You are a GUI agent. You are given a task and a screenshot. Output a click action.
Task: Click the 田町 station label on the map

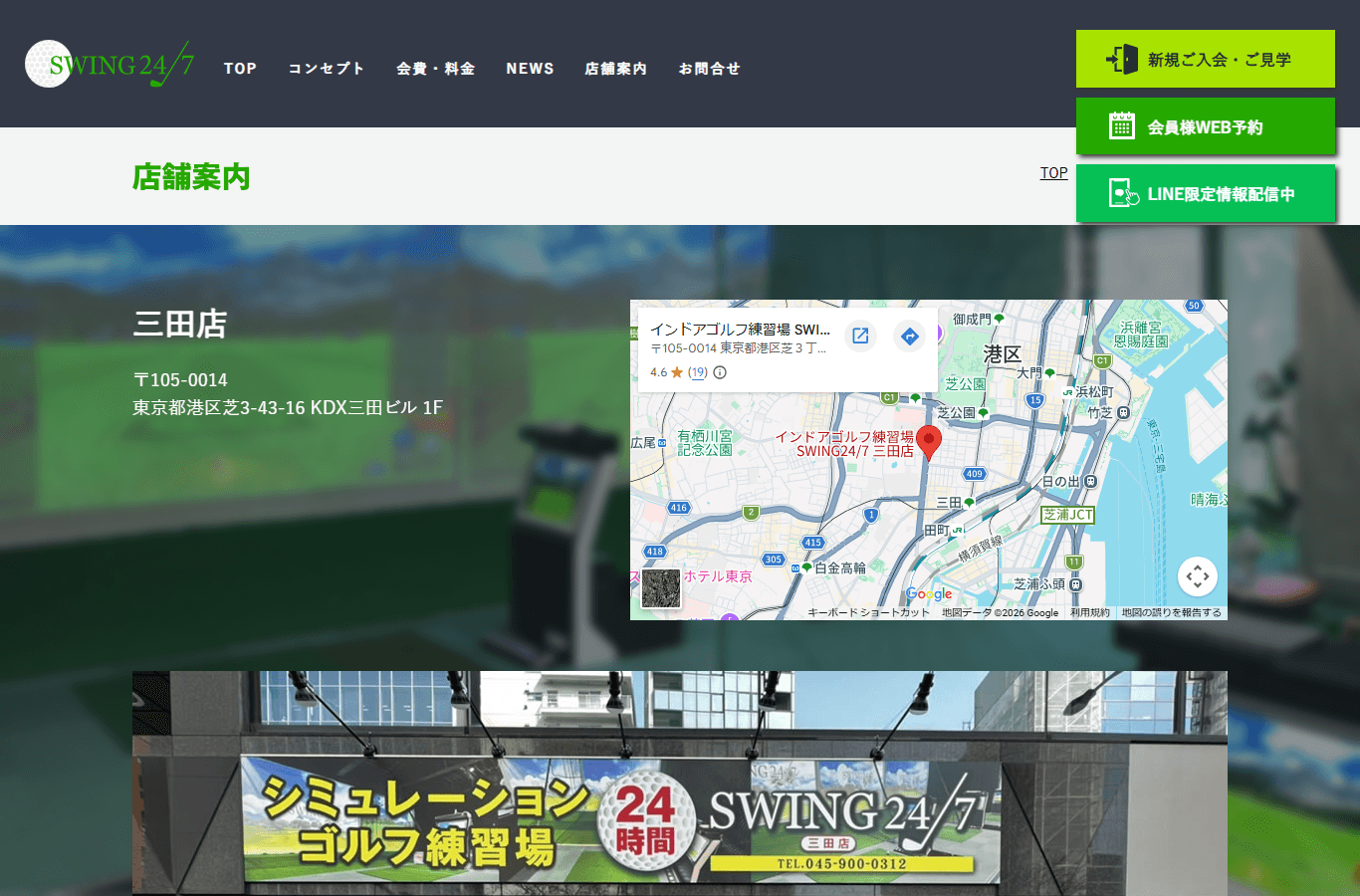(x=937, y=531)
